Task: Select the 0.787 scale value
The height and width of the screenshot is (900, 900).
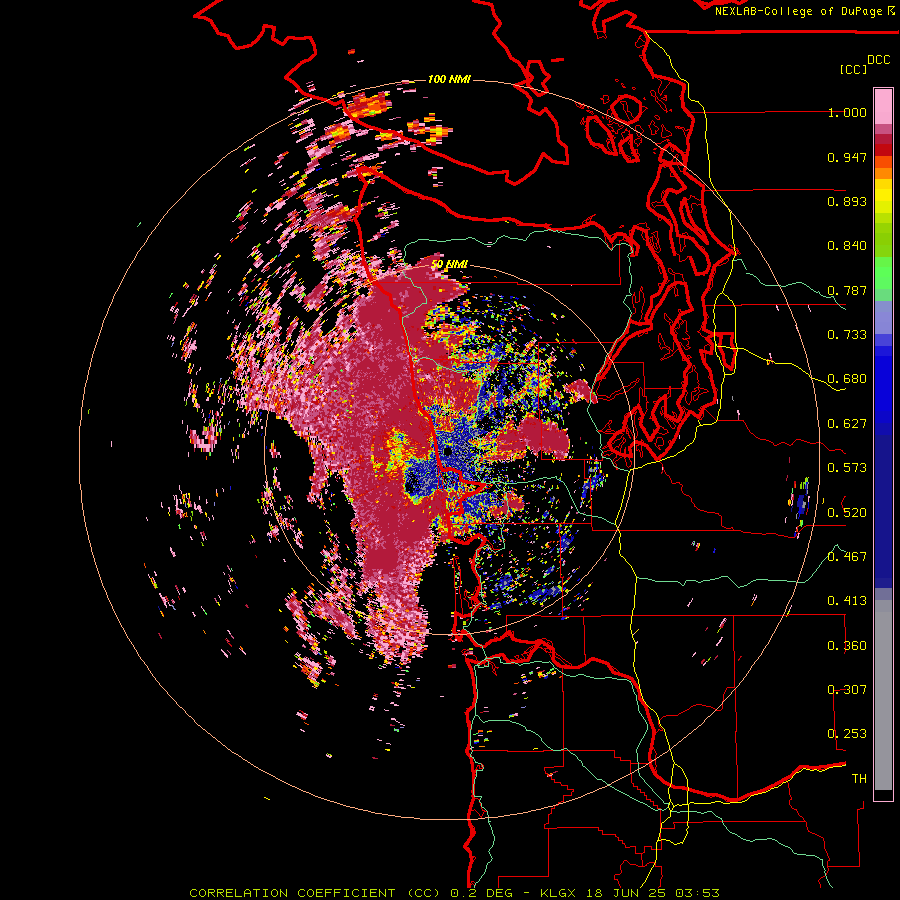Action: click(x=847, y=290)
